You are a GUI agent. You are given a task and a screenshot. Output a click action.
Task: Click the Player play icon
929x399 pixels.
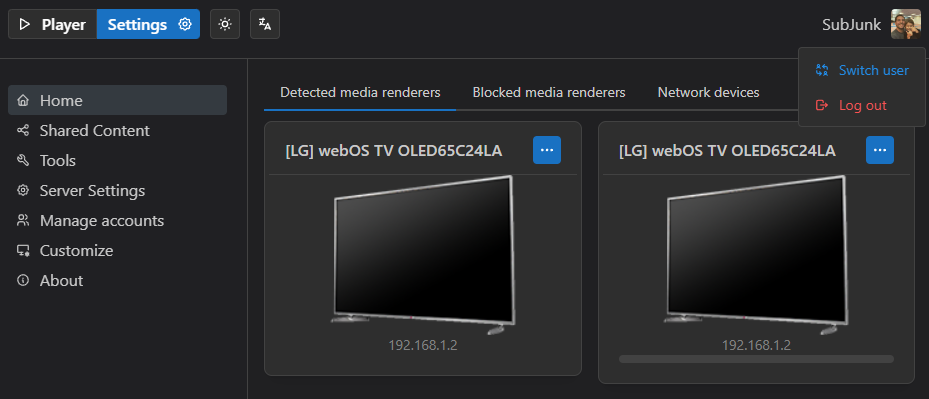click(x=24, y=24)
